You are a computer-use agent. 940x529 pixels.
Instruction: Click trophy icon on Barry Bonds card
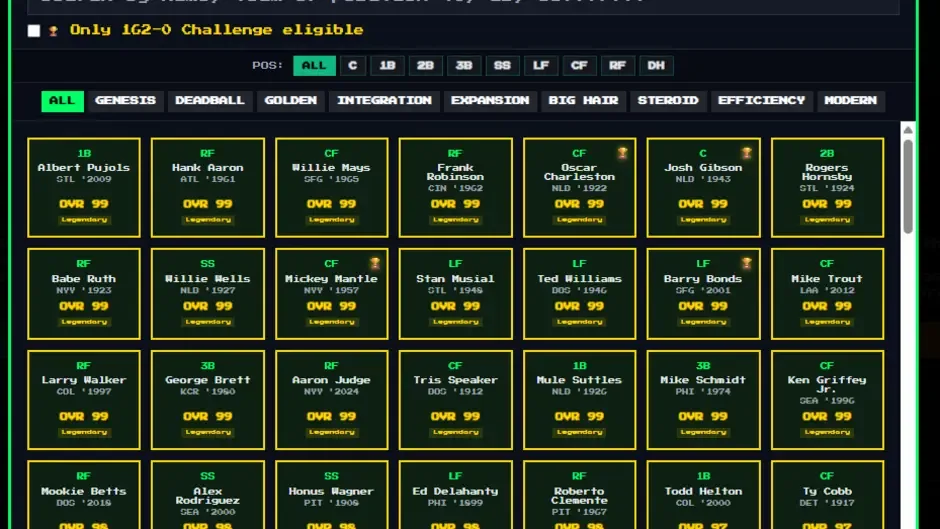pyautogui.click(x=746, y=263)
